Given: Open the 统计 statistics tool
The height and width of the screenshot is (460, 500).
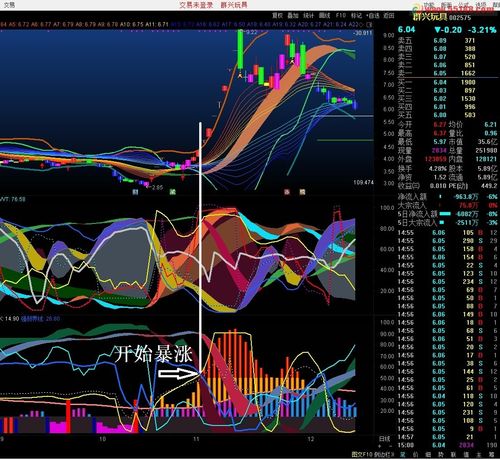Looking at the screenshot, I should click(309, 15).
